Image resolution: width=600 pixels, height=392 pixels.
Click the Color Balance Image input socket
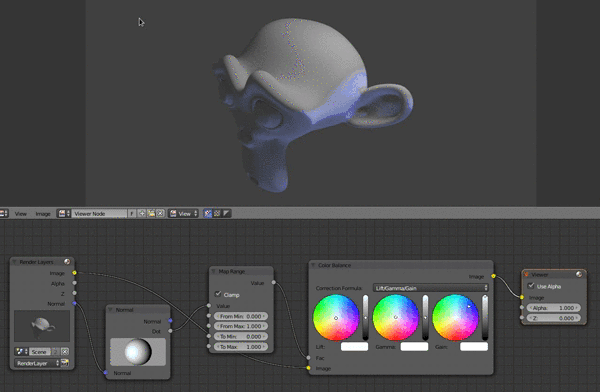pos(308,368)
